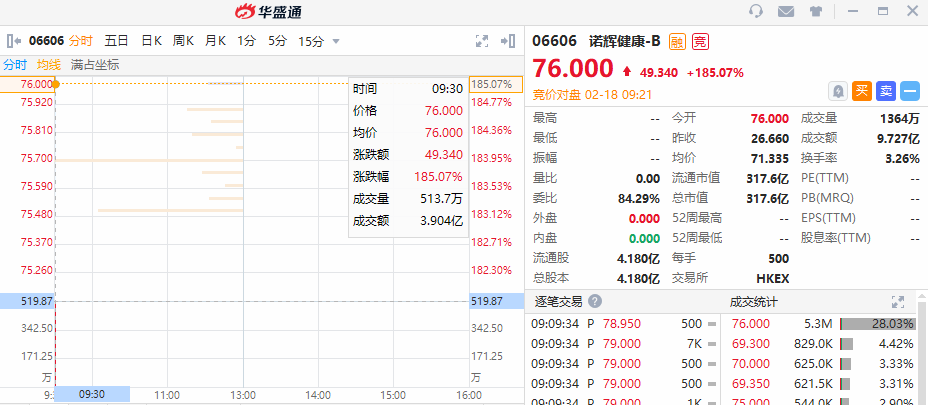This screenshot has width=928, height=405.
Task: Toggle the 均线 average line option
Action: click(49, 65)
